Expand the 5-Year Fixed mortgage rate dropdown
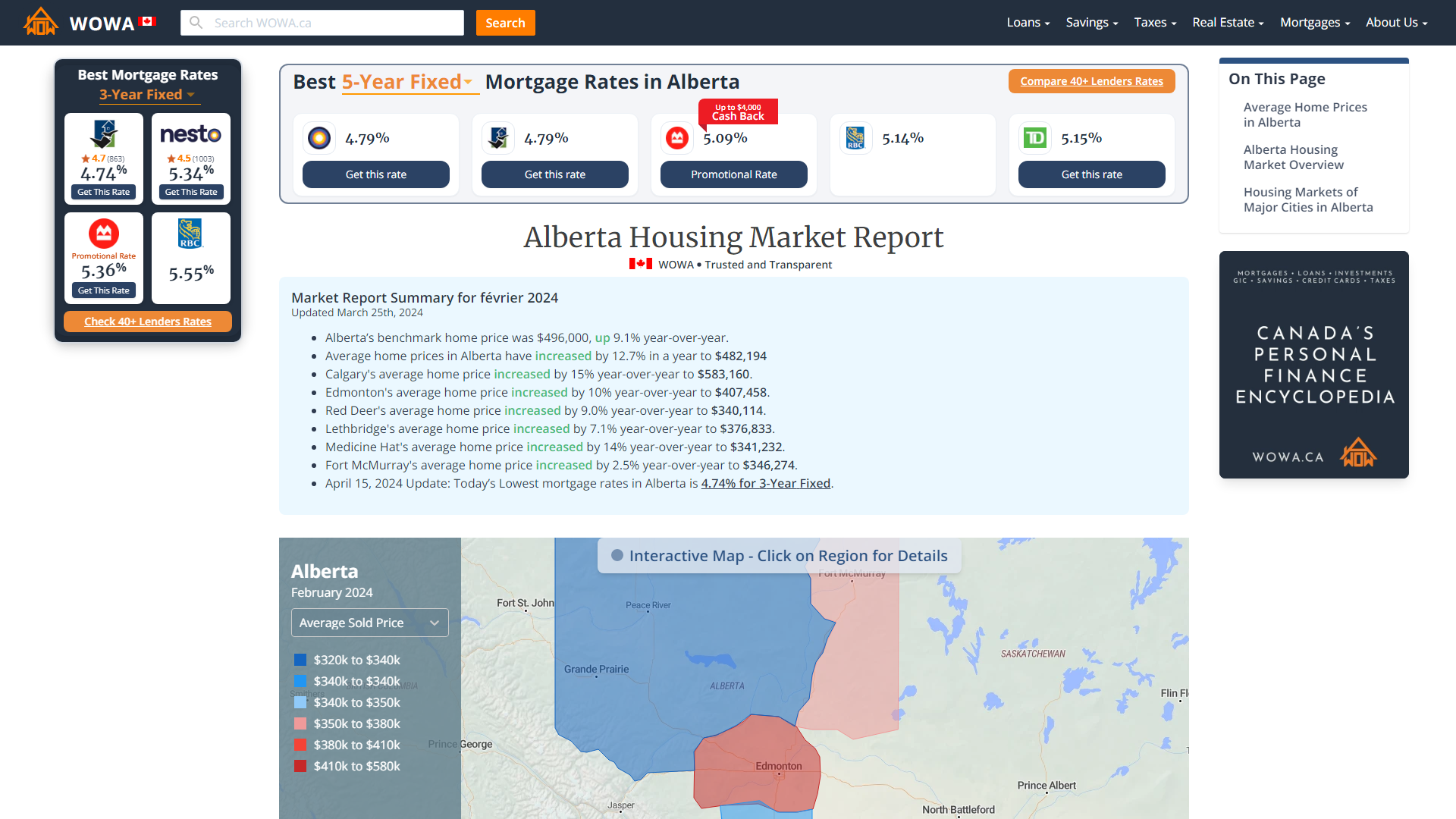Image resolution: width=1456 pixels, height=819 pixels. pyautogui.click(x=406, y=82)
